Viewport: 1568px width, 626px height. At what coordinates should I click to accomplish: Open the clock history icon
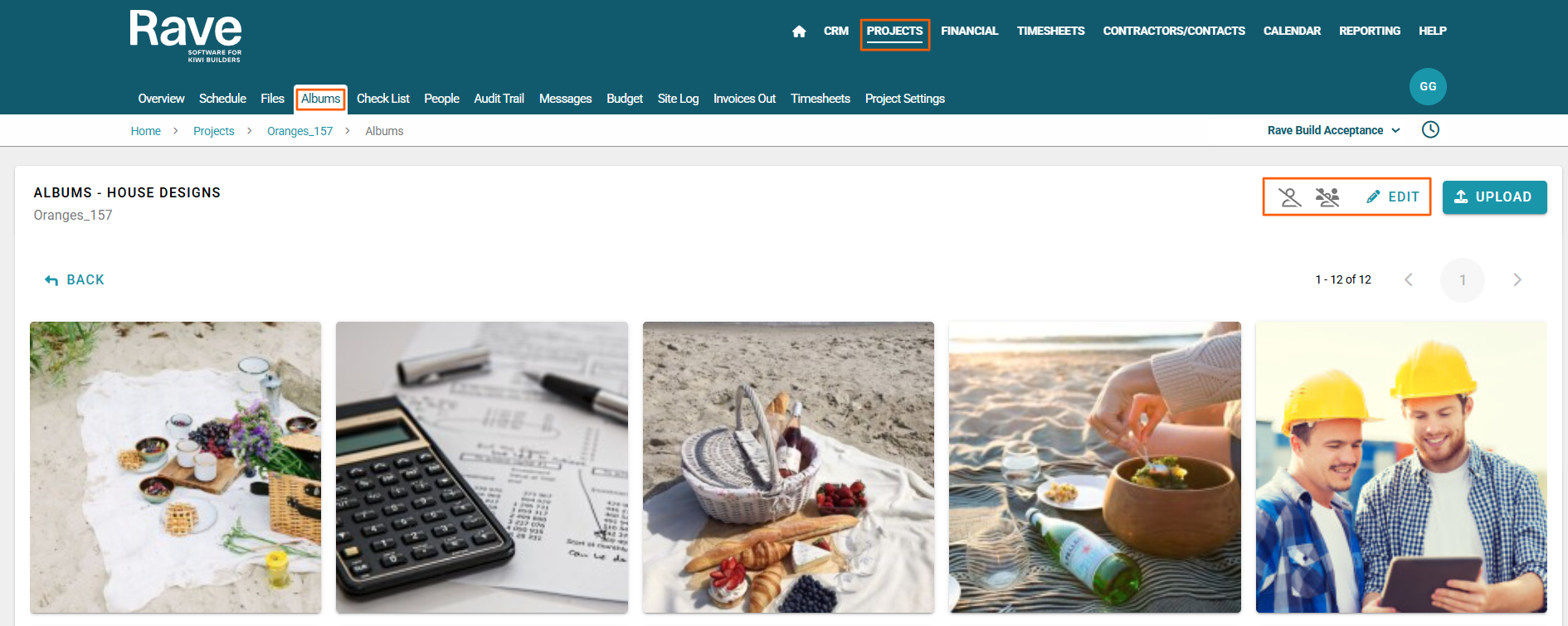1430,129
